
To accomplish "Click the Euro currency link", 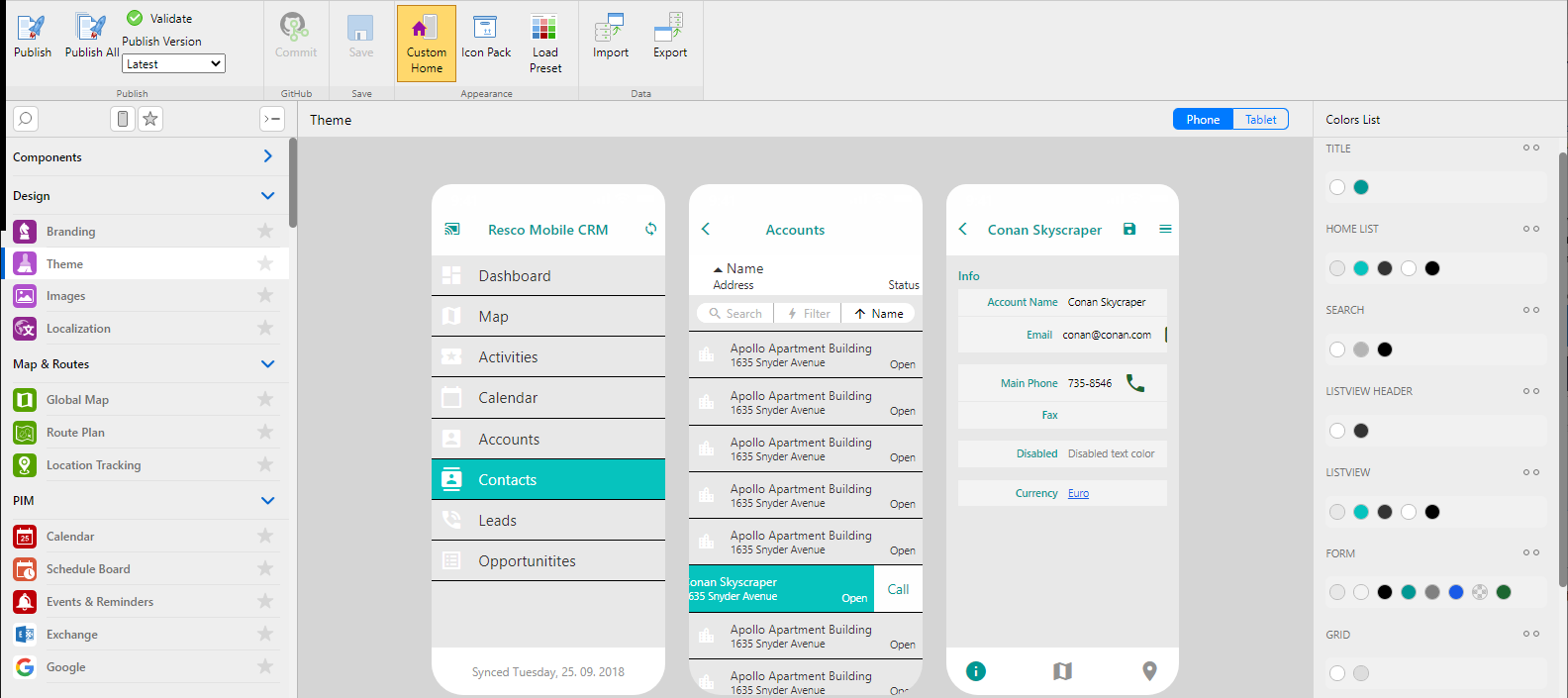I will pos(1078,493).
